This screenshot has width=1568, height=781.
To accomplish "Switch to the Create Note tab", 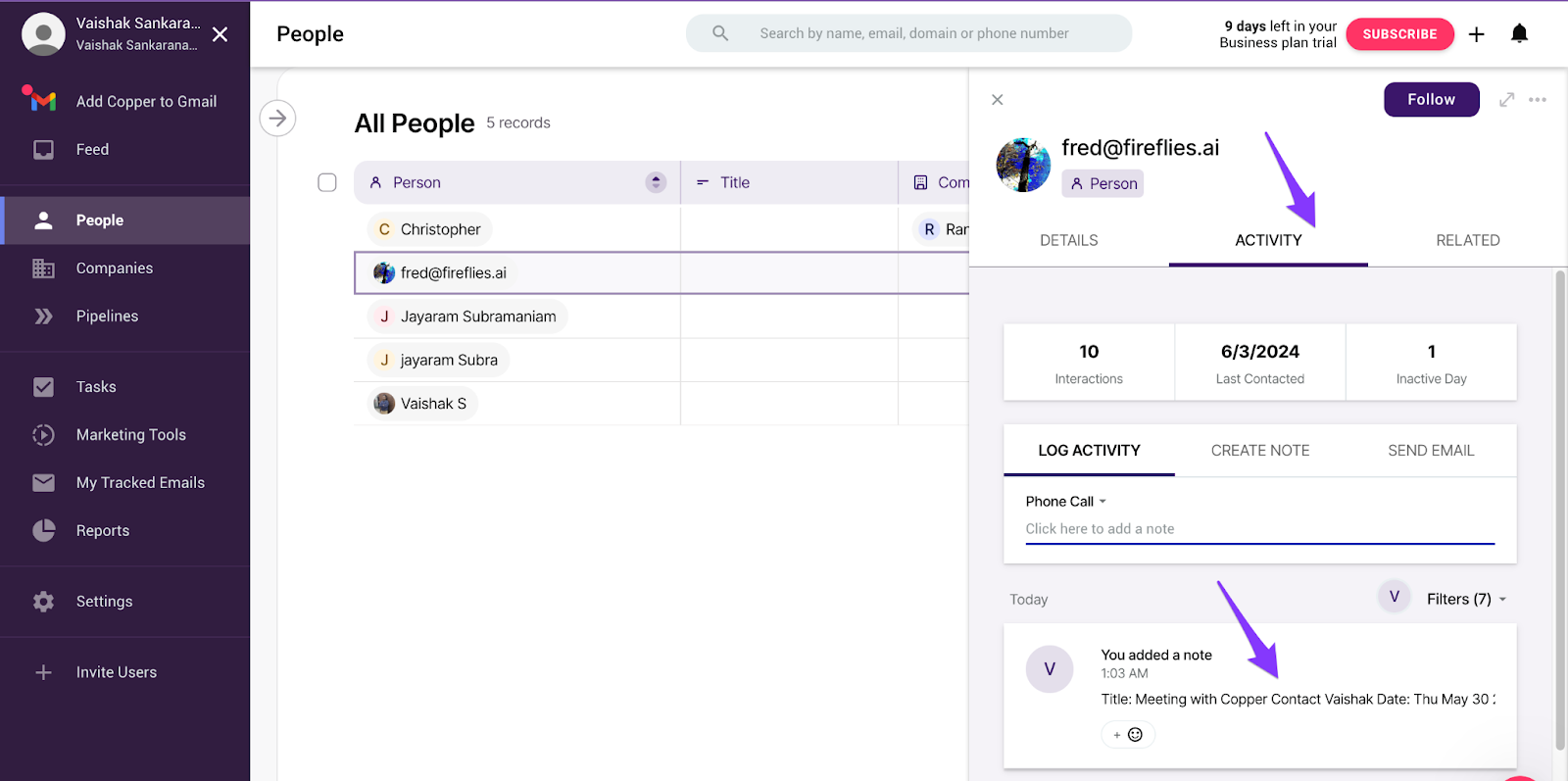I will point(1259,451).
